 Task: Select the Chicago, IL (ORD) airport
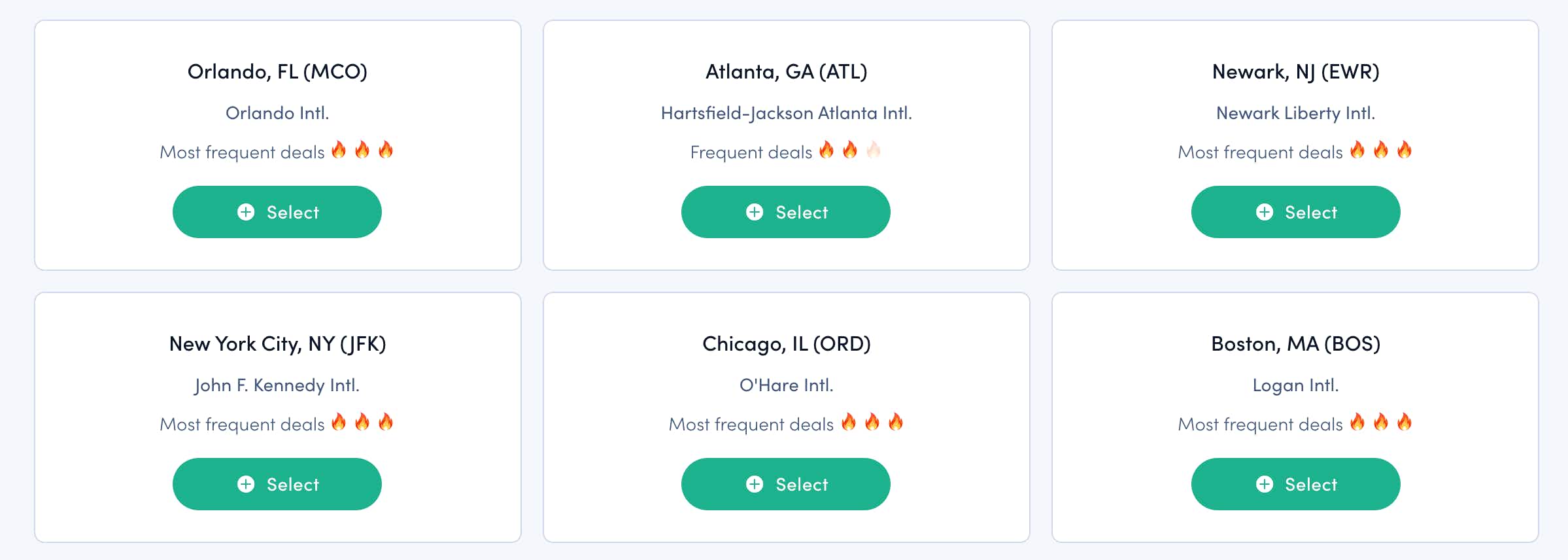[x=786, y=484]
